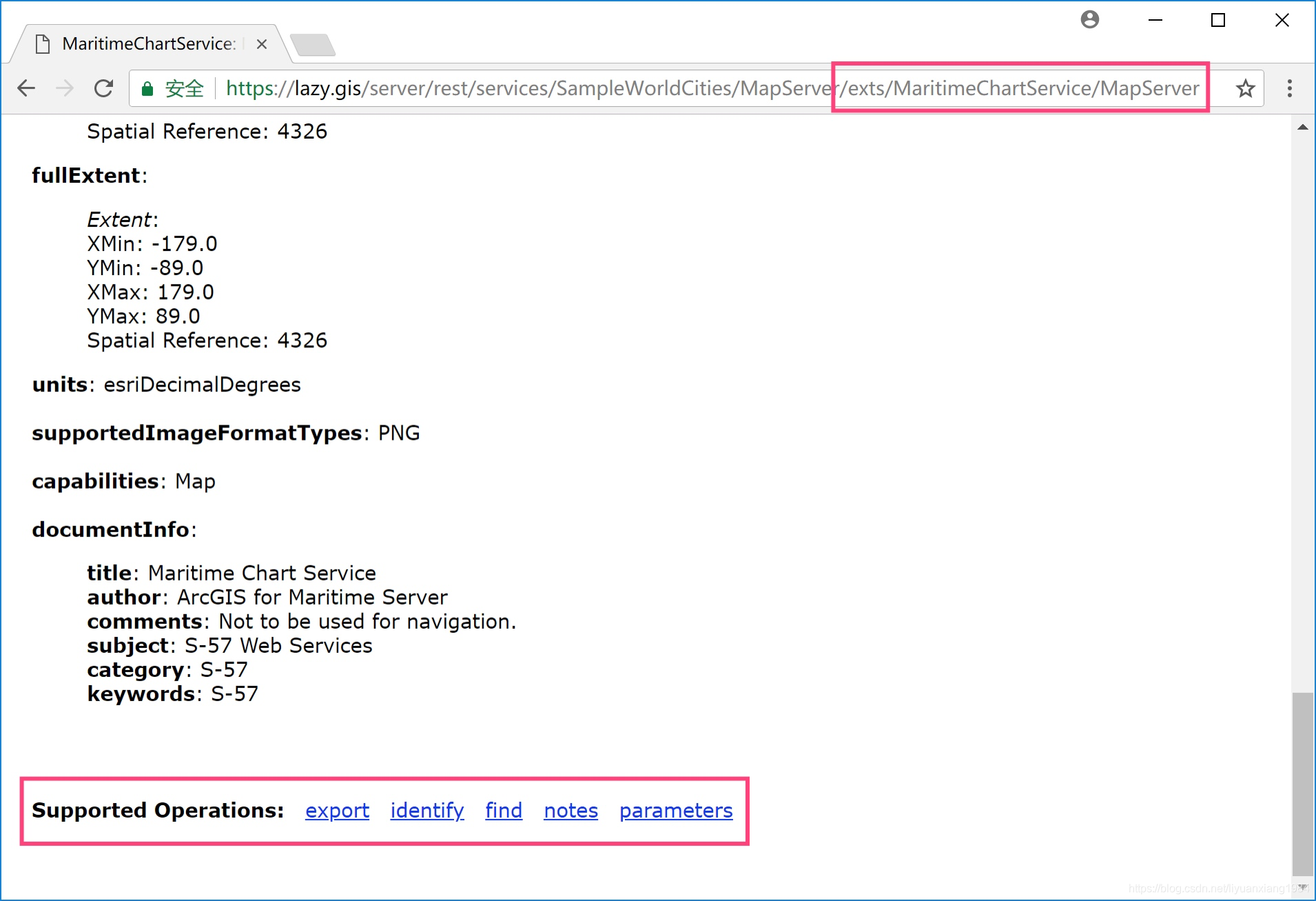Click the 'XMax: 179.0' line
The image size is (1316, 901).
tap(151, 292)
